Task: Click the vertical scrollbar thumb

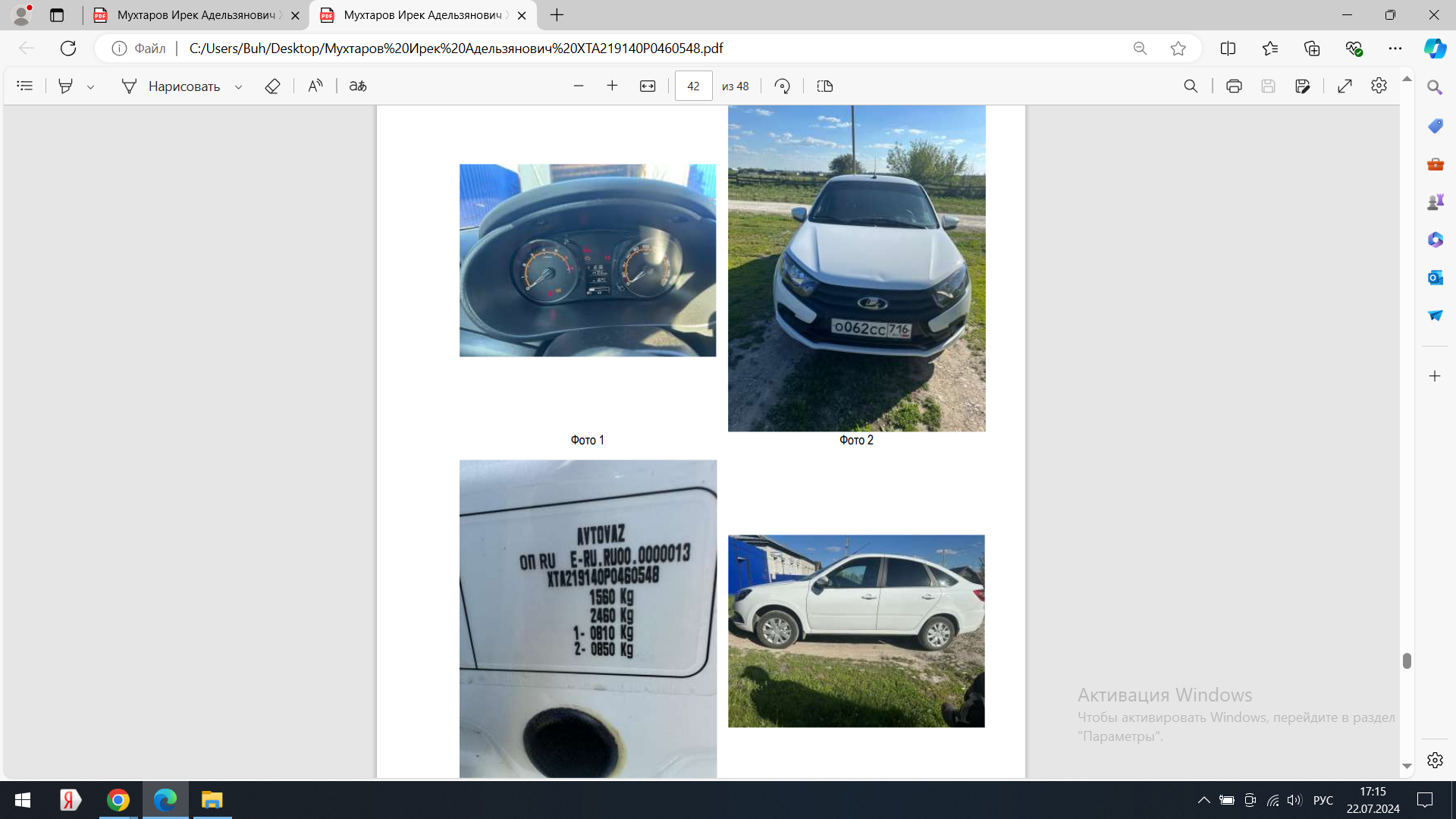Action: coord(1407,661)
